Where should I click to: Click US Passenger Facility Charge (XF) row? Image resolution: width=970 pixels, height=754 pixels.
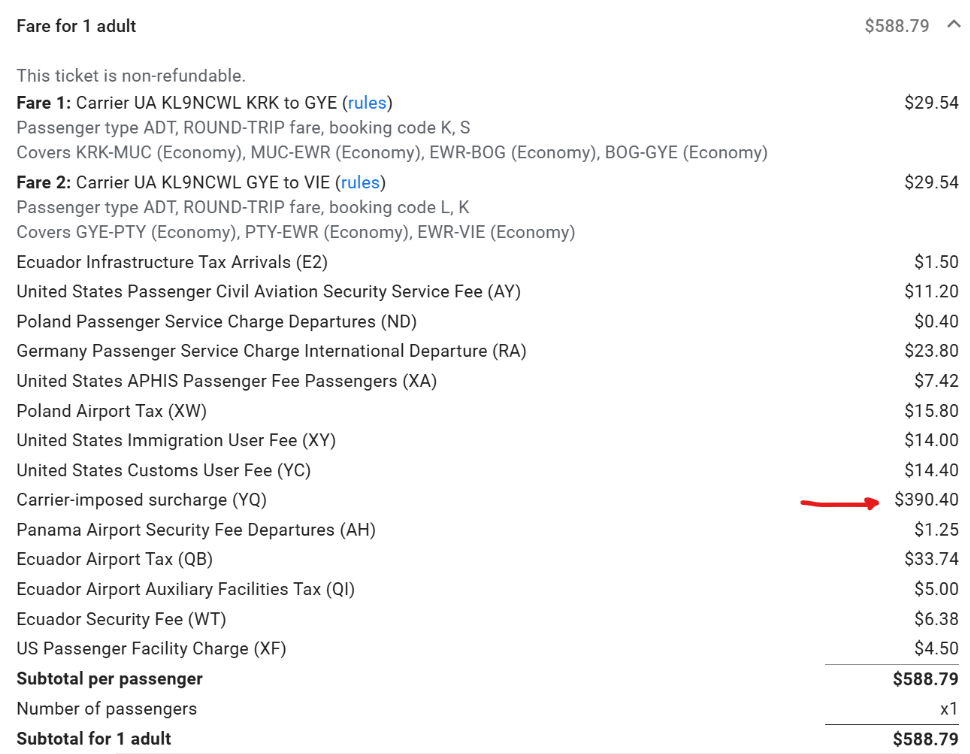(x=487, y=649)
